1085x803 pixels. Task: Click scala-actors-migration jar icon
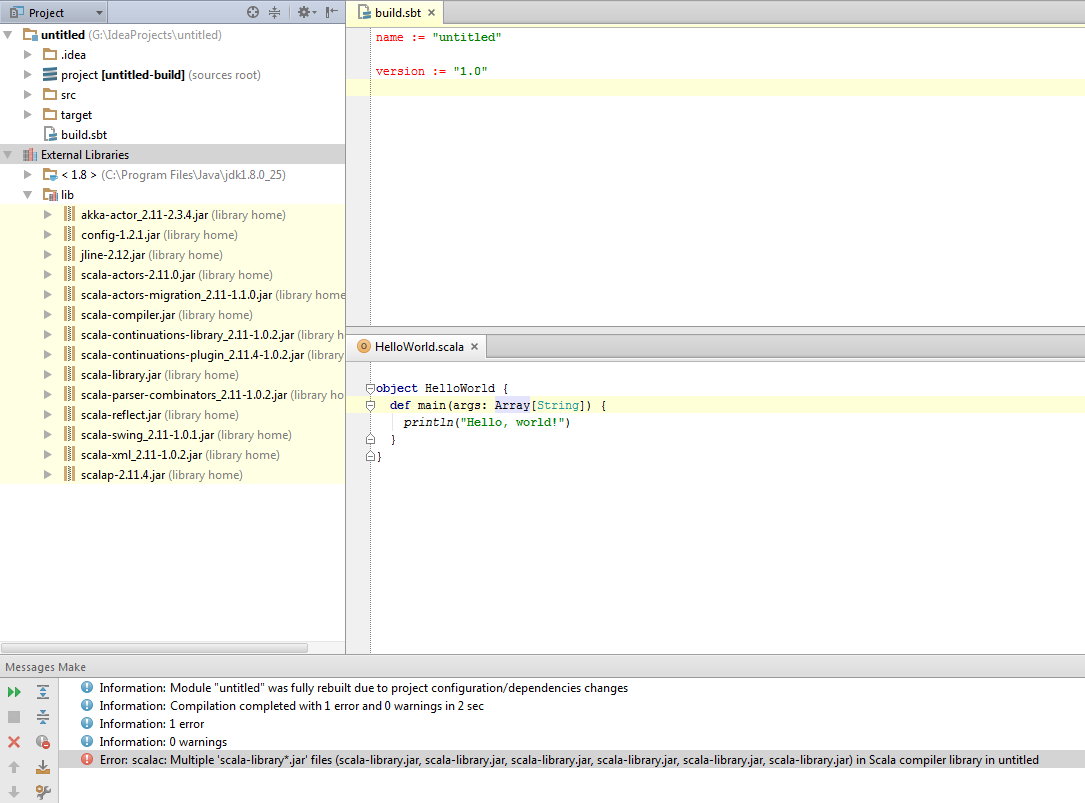69,294
